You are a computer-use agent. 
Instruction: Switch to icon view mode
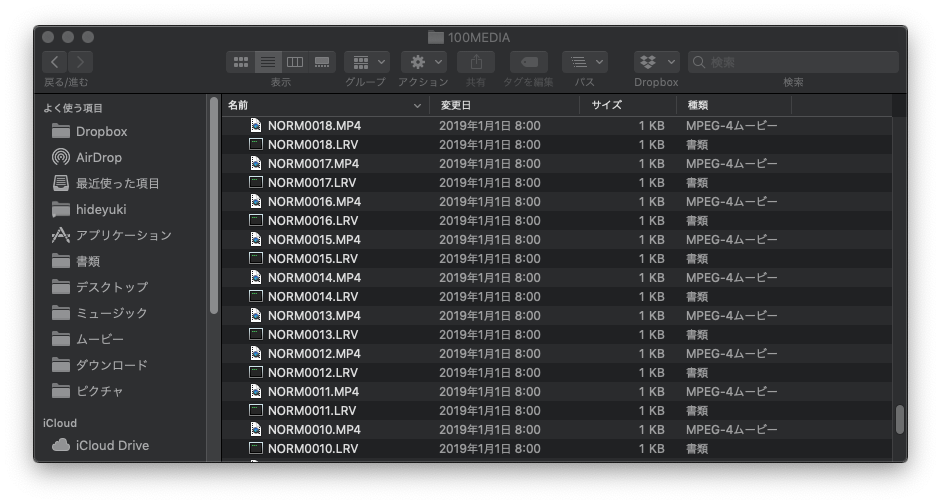point(240,62)
